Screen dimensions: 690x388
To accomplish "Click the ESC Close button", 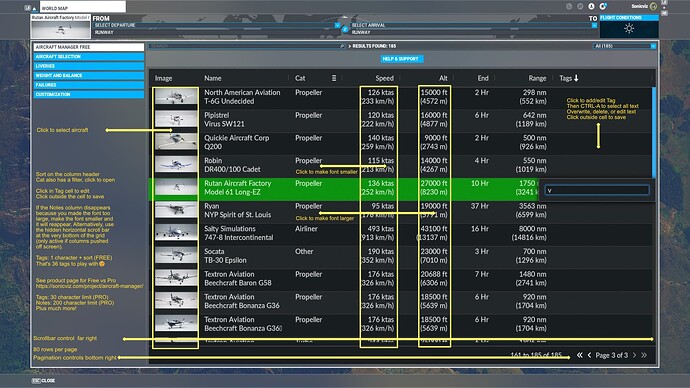I will pos(43,381).
